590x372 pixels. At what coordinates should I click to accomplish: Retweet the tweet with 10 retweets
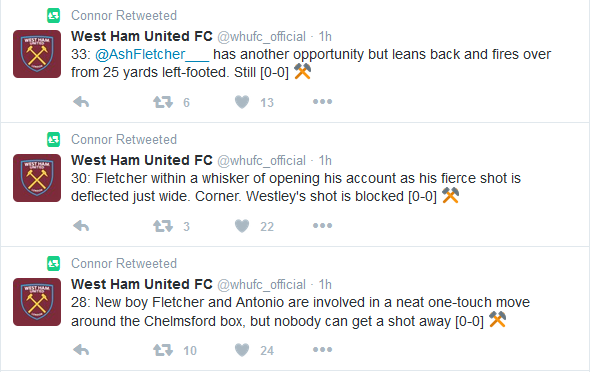click(x=163, y=350)
